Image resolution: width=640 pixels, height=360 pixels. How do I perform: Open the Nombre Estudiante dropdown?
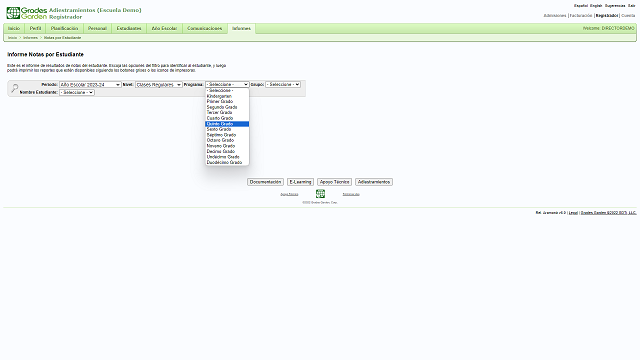[77, 93]
